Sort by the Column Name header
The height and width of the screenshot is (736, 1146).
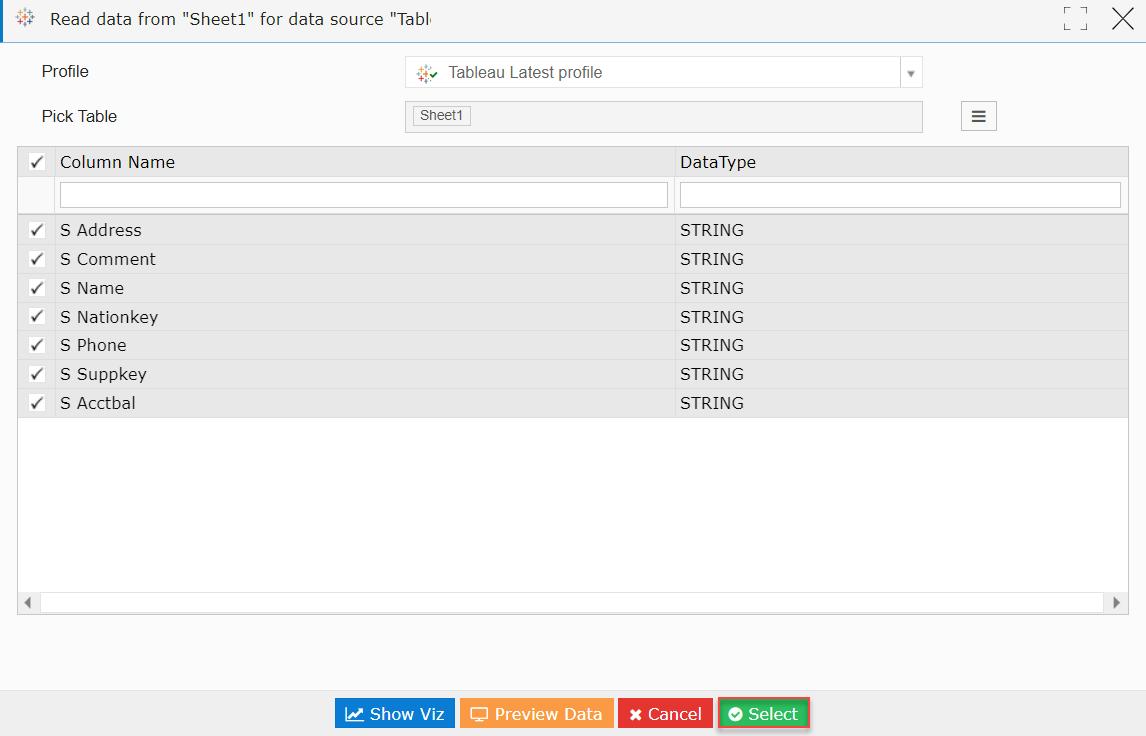pos(118,162)
